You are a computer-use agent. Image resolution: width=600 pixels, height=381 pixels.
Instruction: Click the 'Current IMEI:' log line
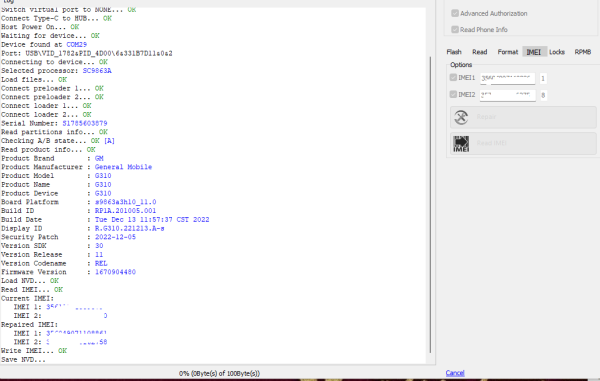[x=27, y=298]
